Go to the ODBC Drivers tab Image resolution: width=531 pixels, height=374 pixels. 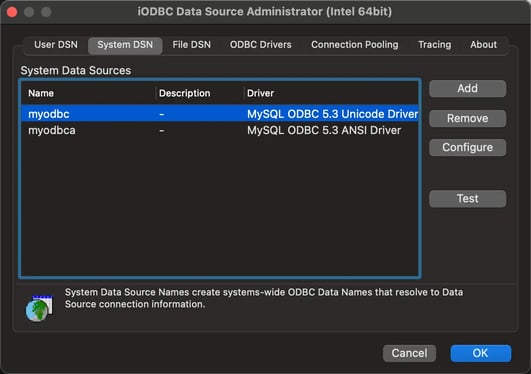click(x=260, y=45)
